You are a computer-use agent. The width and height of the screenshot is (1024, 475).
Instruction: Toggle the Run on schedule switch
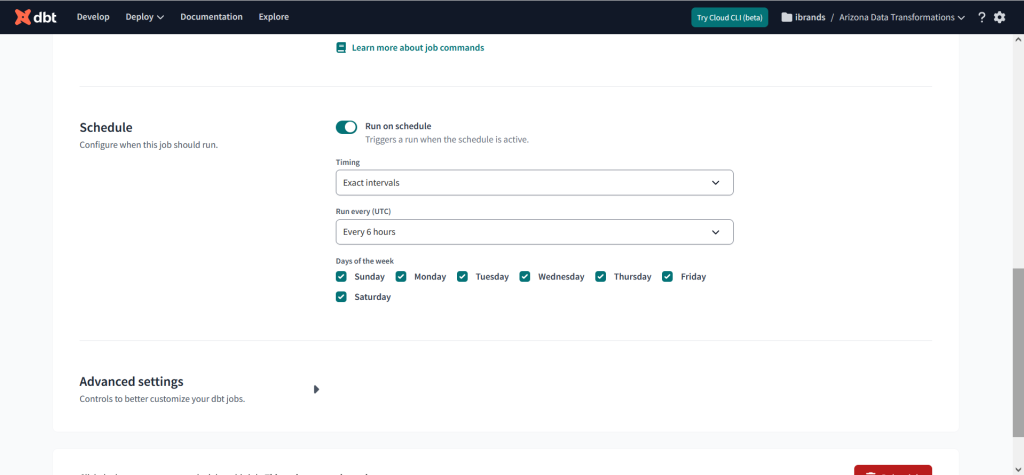tap(346, 127)
